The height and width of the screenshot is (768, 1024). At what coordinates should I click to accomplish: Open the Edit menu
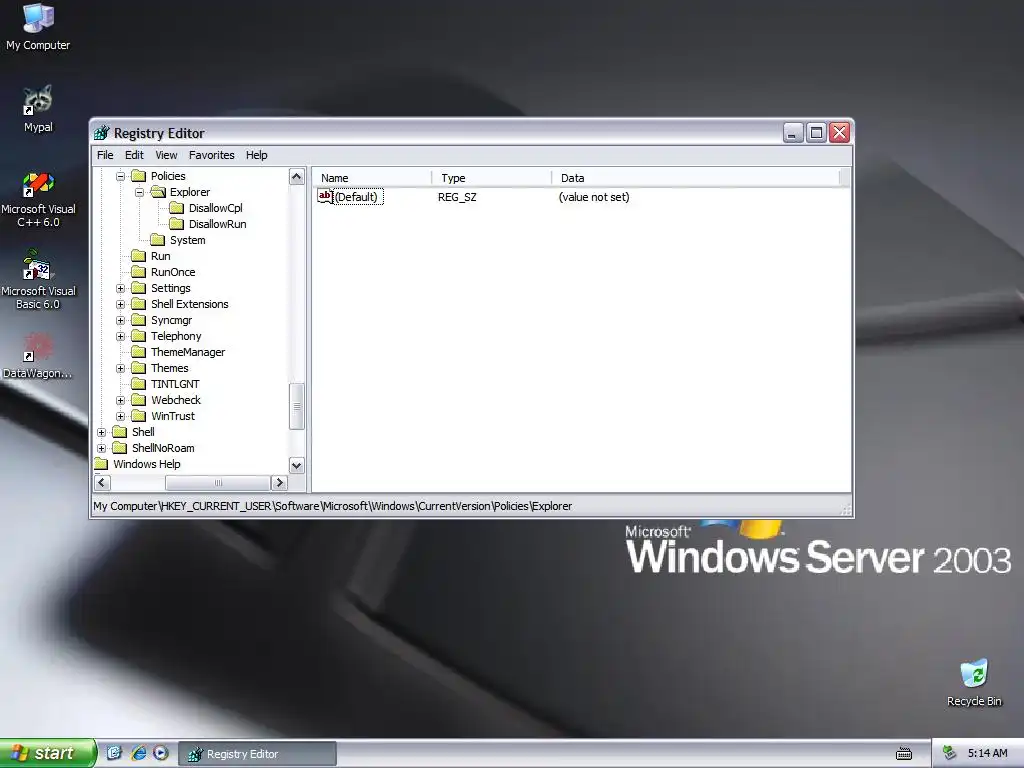point(134,155)
